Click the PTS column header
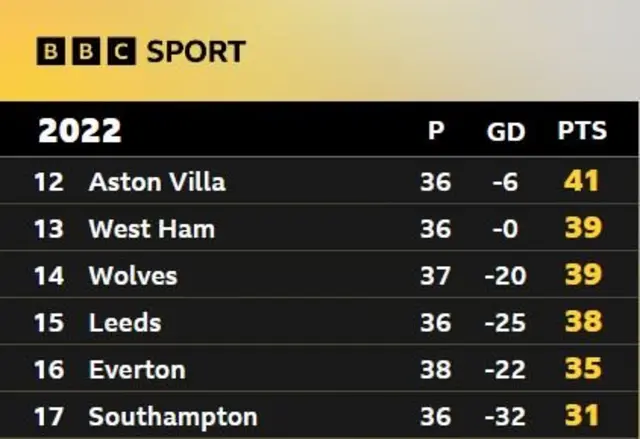 click(x=582, y=131)
